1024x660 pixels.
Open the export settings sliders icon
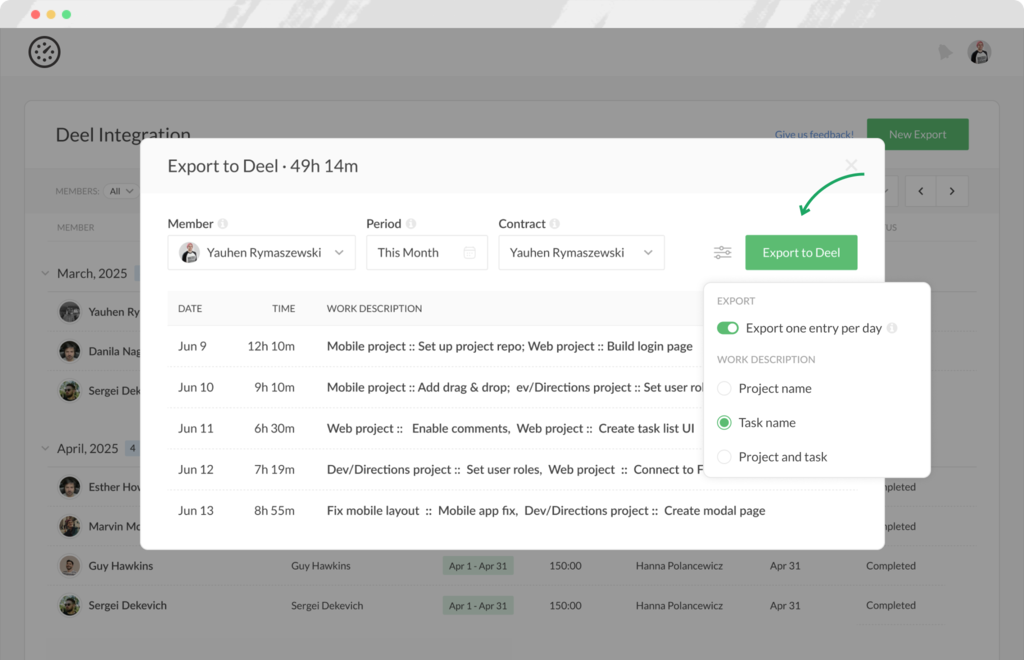(x=722, y=253)
